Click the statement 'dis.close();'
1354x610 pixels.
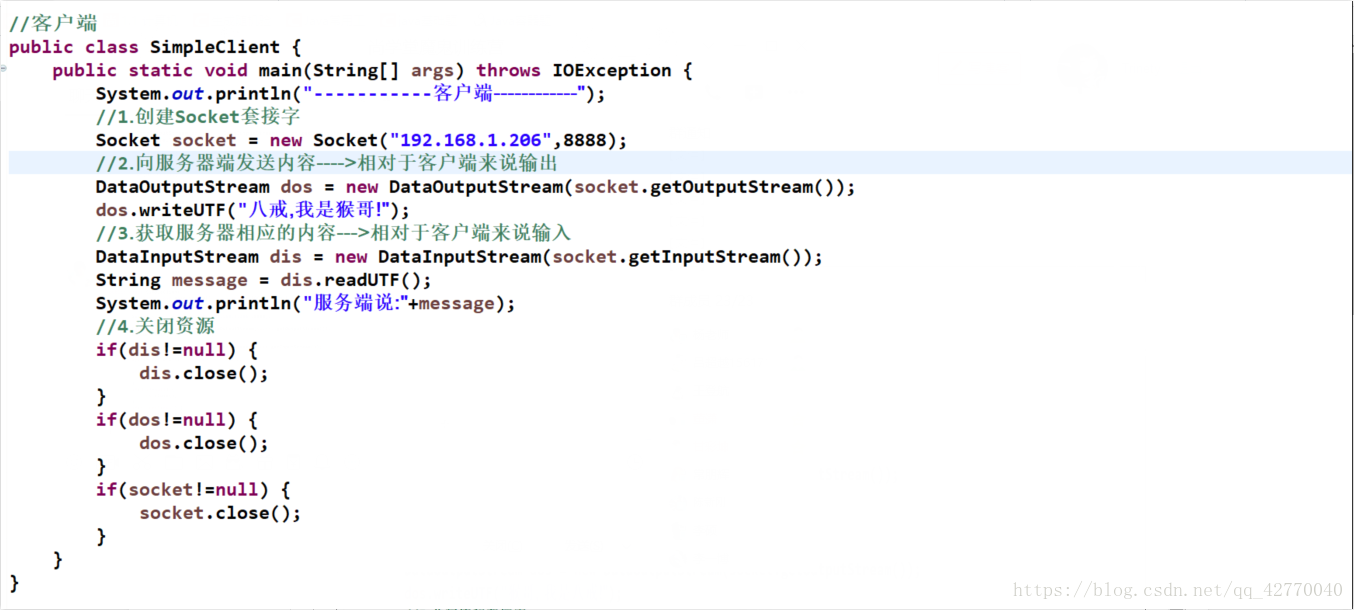coord(204,373)
